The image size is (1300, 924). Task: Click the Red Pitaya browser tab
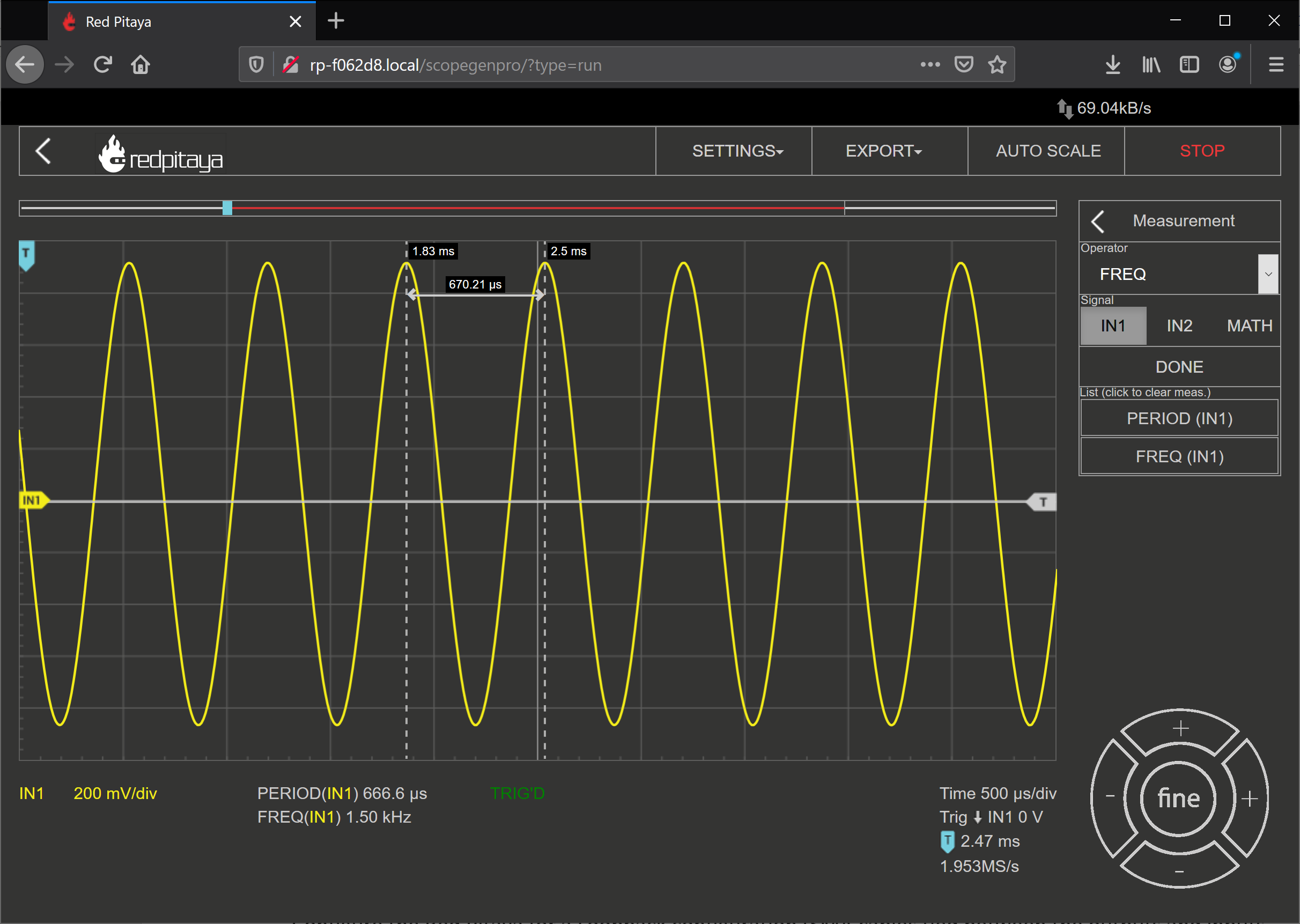[181, 21]
